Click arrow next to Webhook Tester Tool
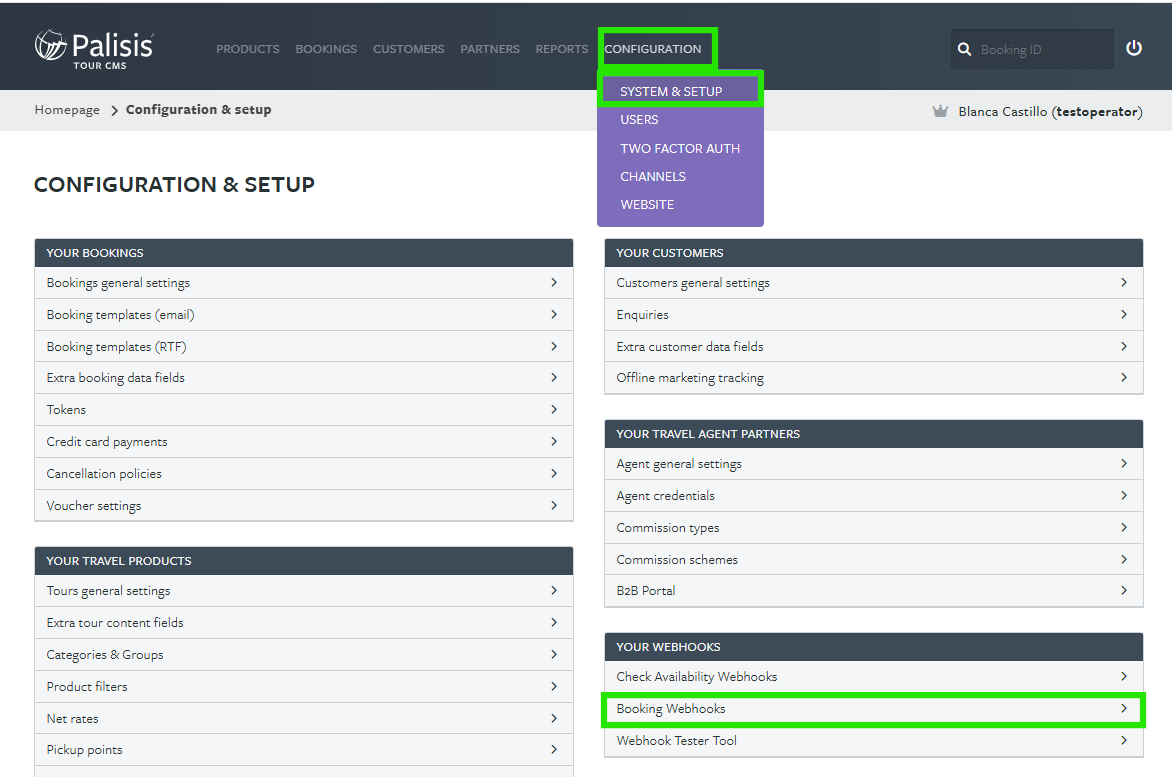 point(1123,740)
